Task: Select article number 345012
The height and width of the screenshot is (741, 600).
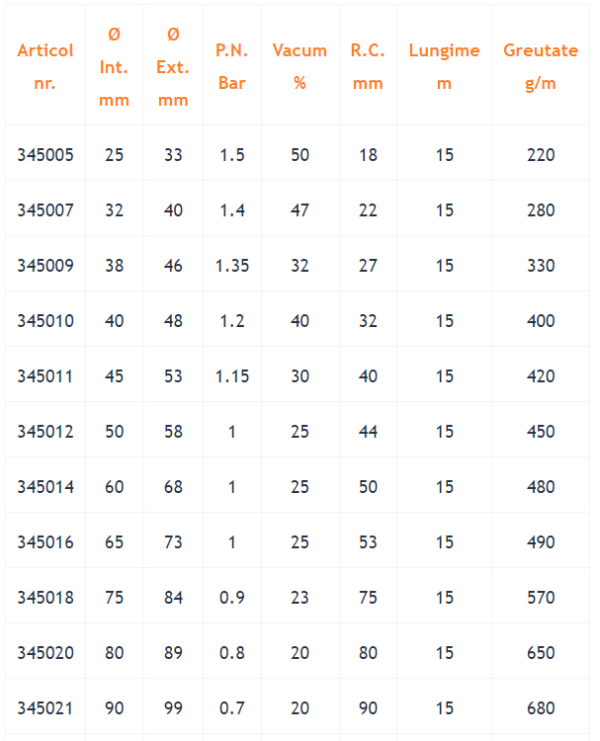Action: tap(45, 431)
